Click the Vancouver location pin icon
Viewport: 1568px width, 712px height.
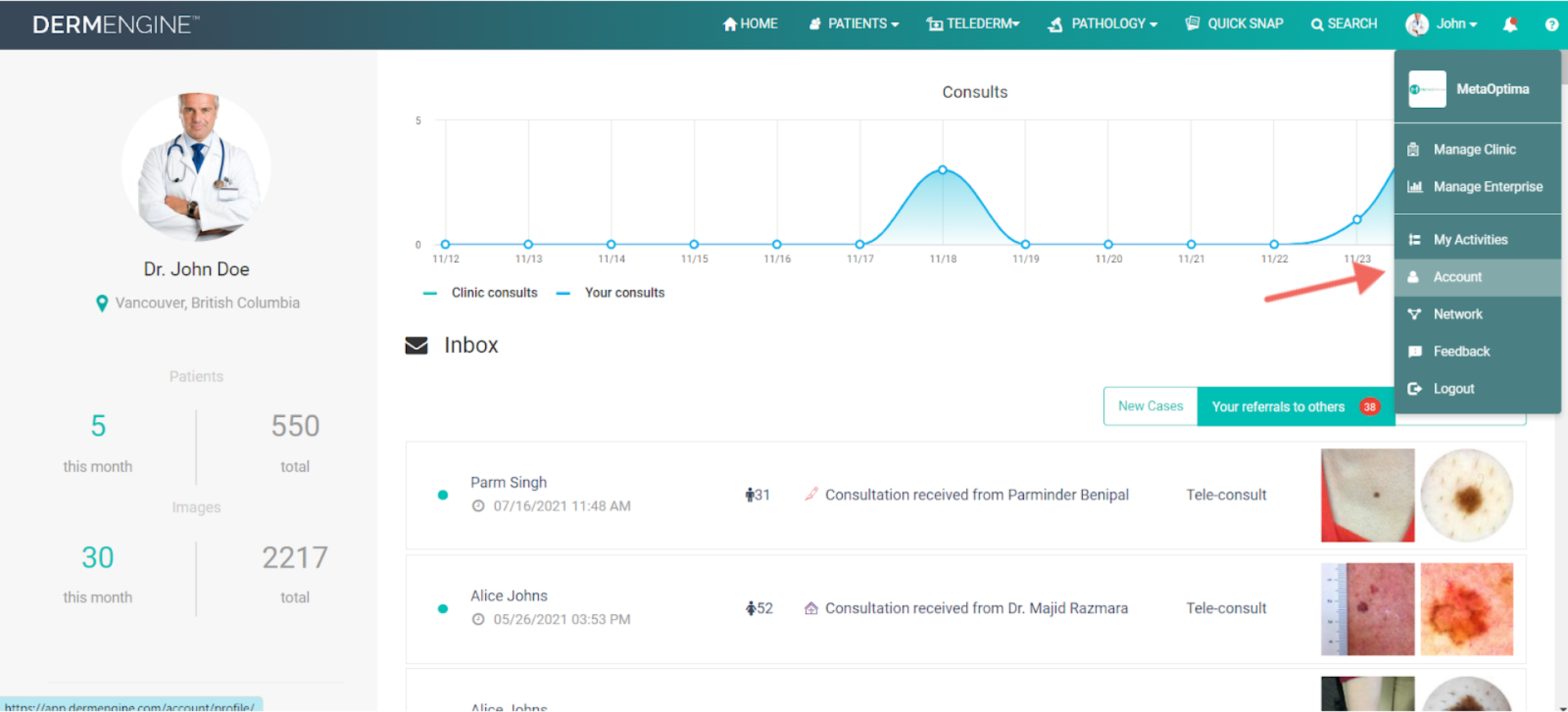coord(102,304)
